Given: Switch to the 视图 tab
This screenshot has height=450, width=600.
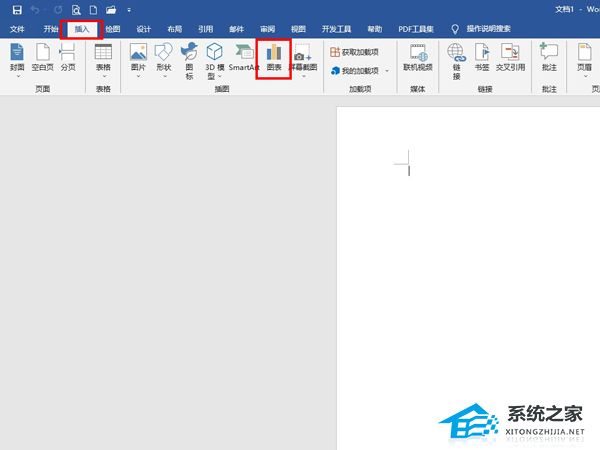Looking at the screenshot, I should coord(298,29).
